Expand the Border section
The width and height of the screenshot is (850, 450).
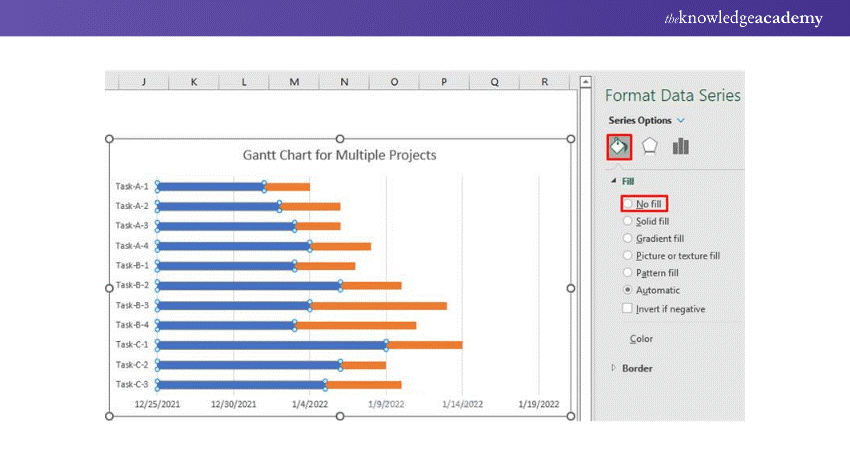[x=613, y=368]
